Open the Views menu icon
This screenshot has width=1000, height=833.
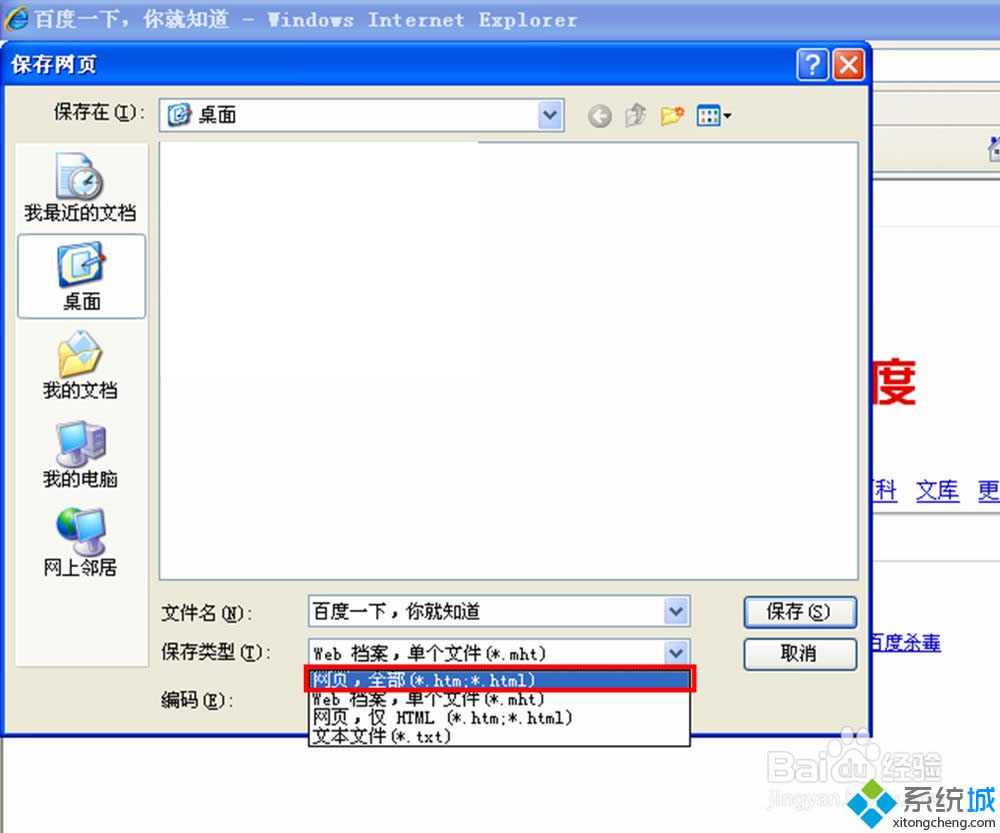[714, 116]
